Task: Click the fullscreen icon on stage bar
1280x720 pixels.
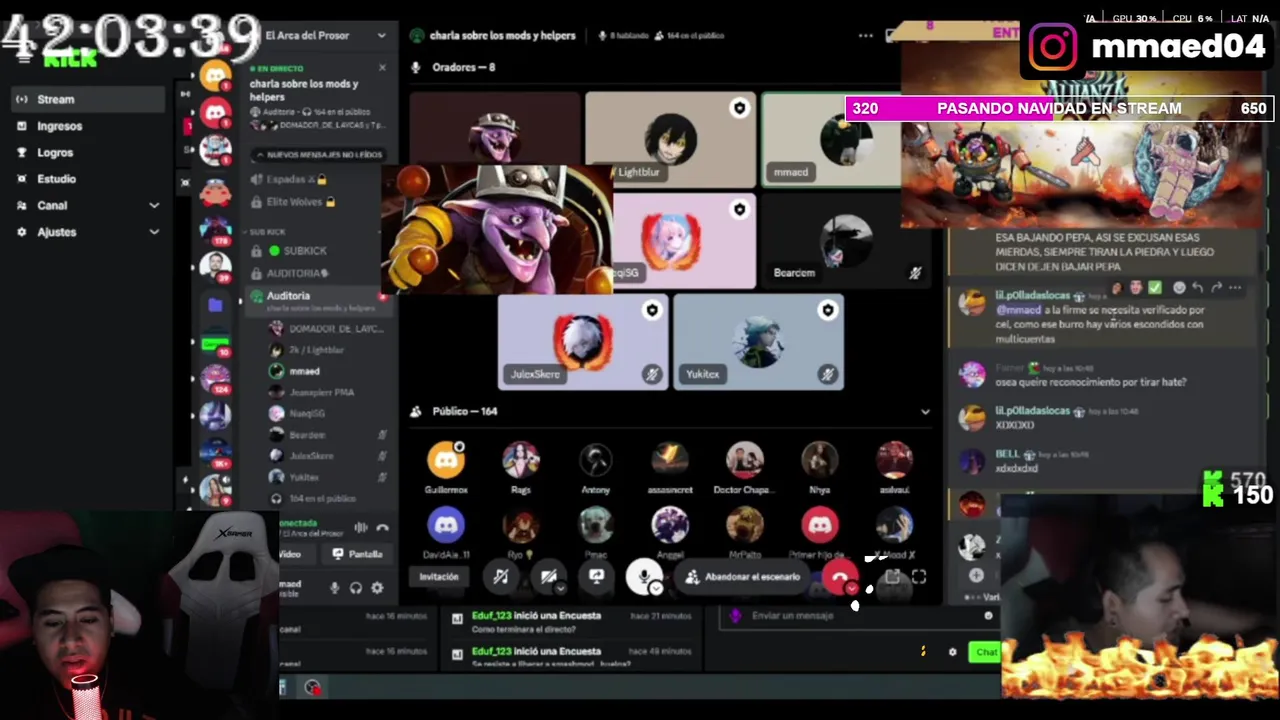Action: point(919,577)
